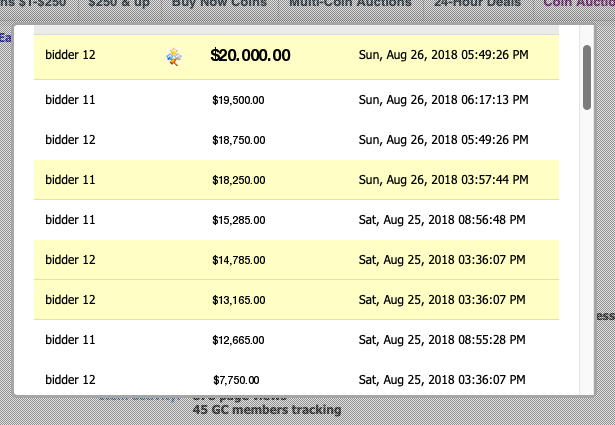Image resolution: width=615 pixels, height=425 pixels.
Task: Click bidder 11 in the $12,665.00 row
Action: click(x=70, y=340)
